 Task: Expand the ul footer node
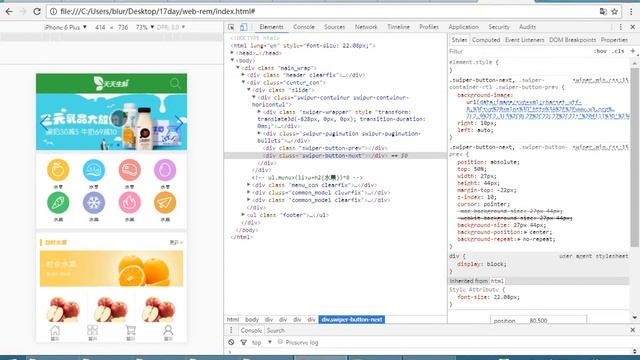243,214
